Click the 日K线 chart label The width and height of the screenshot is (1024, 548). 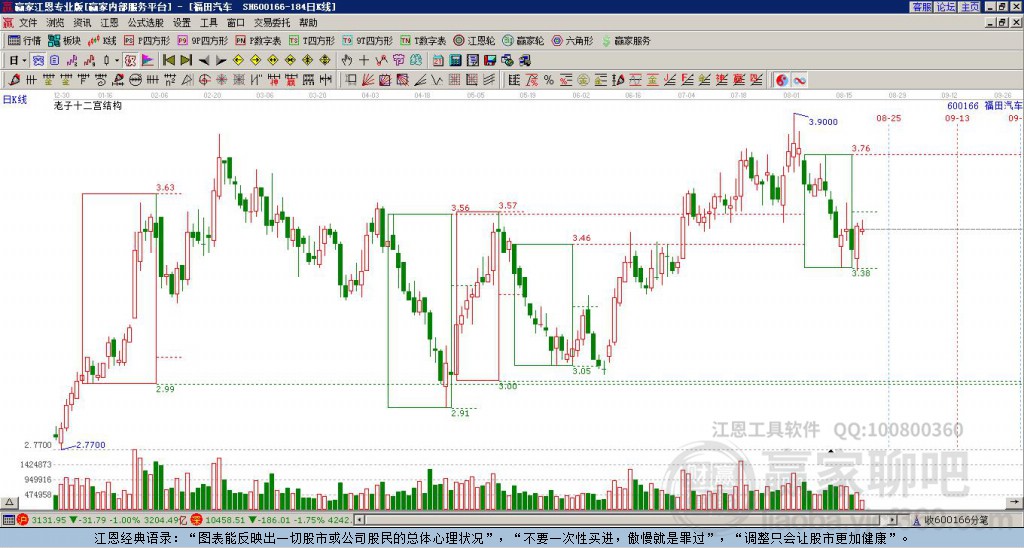coord(15,100)
